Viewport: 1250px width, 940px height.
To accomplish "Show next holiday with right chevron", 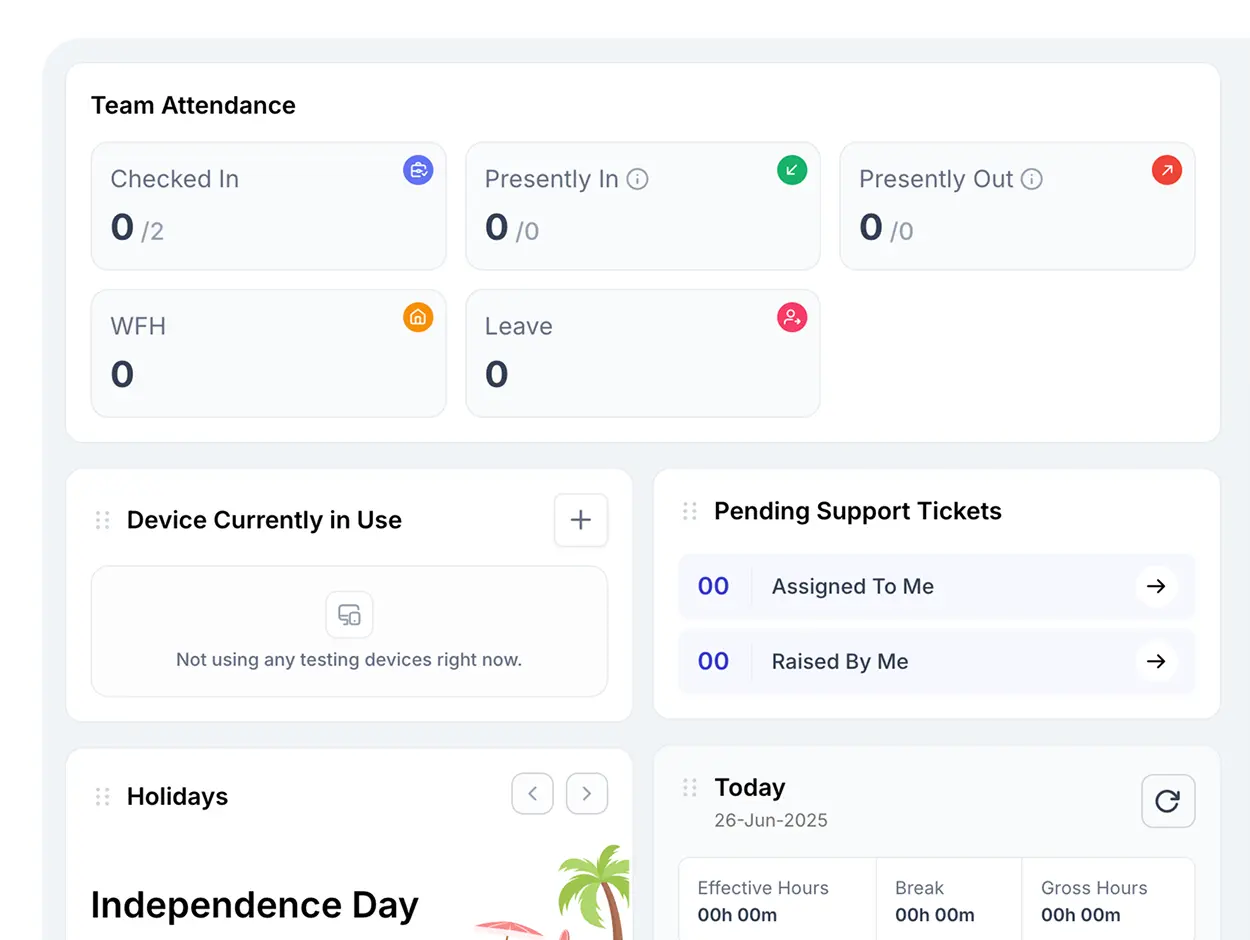I will (x=587, y=794).
